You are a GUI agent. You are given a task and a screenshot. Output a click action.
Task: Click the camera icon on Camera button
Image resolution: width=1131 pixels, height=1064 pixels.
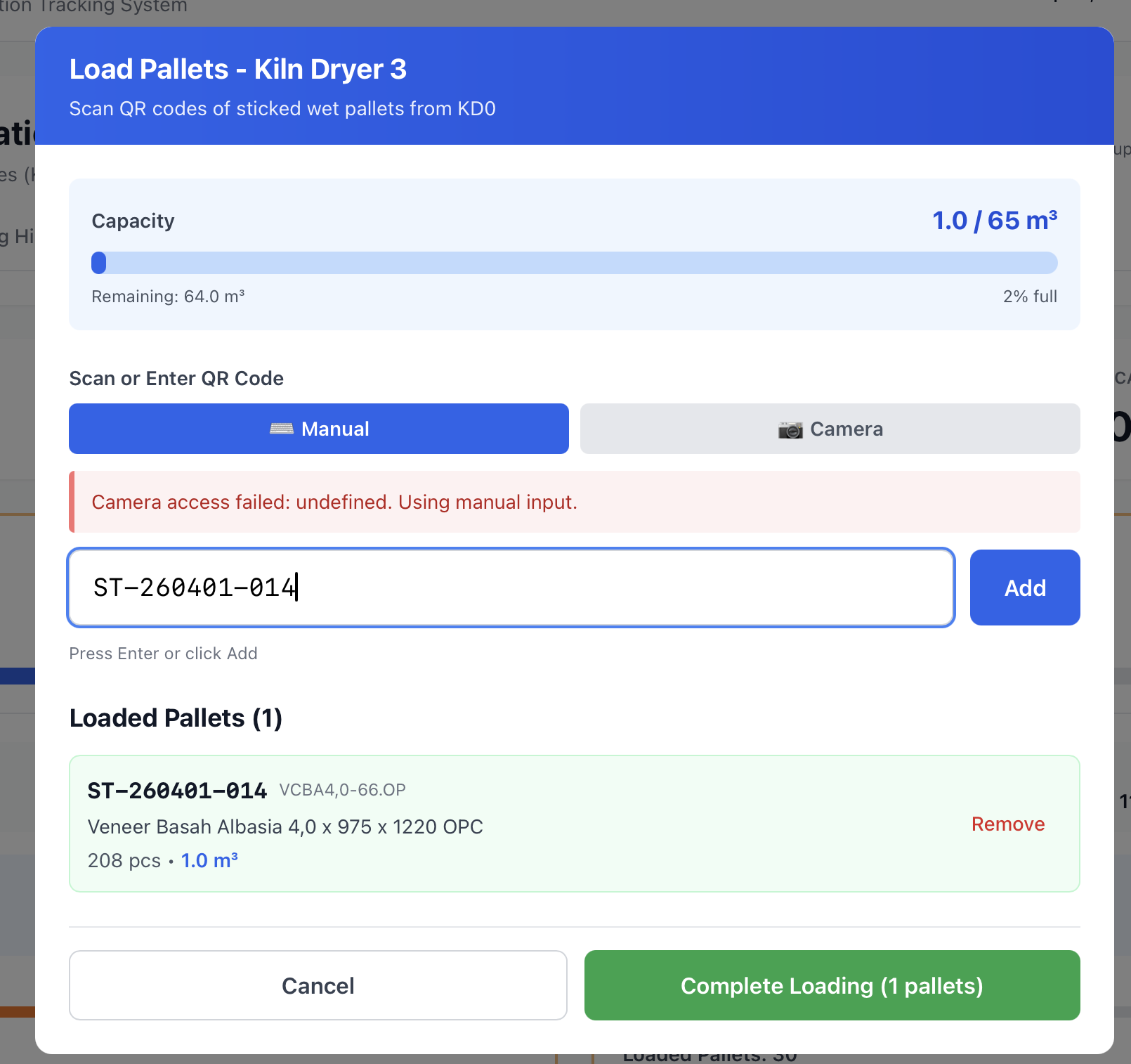click(790, 429)
